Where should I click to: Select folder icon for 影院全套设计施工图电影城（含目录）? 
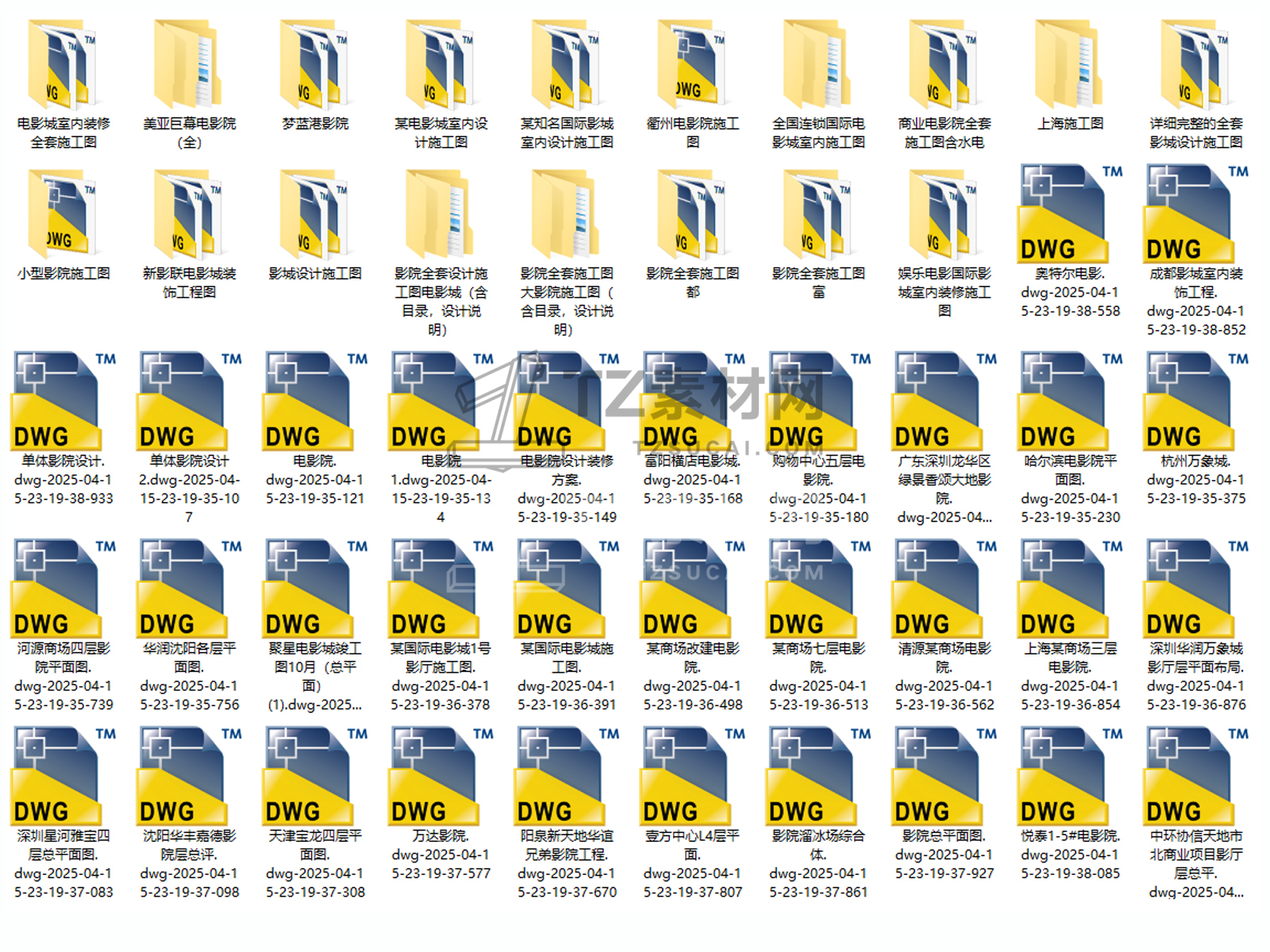tap(441, 214)
